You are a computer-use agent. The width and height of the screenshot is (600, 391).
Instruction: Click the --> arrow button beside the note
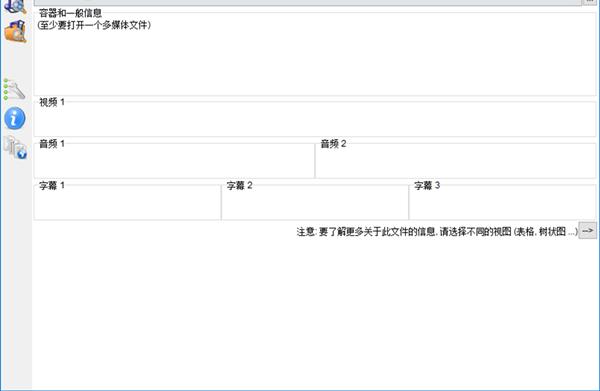587,230
